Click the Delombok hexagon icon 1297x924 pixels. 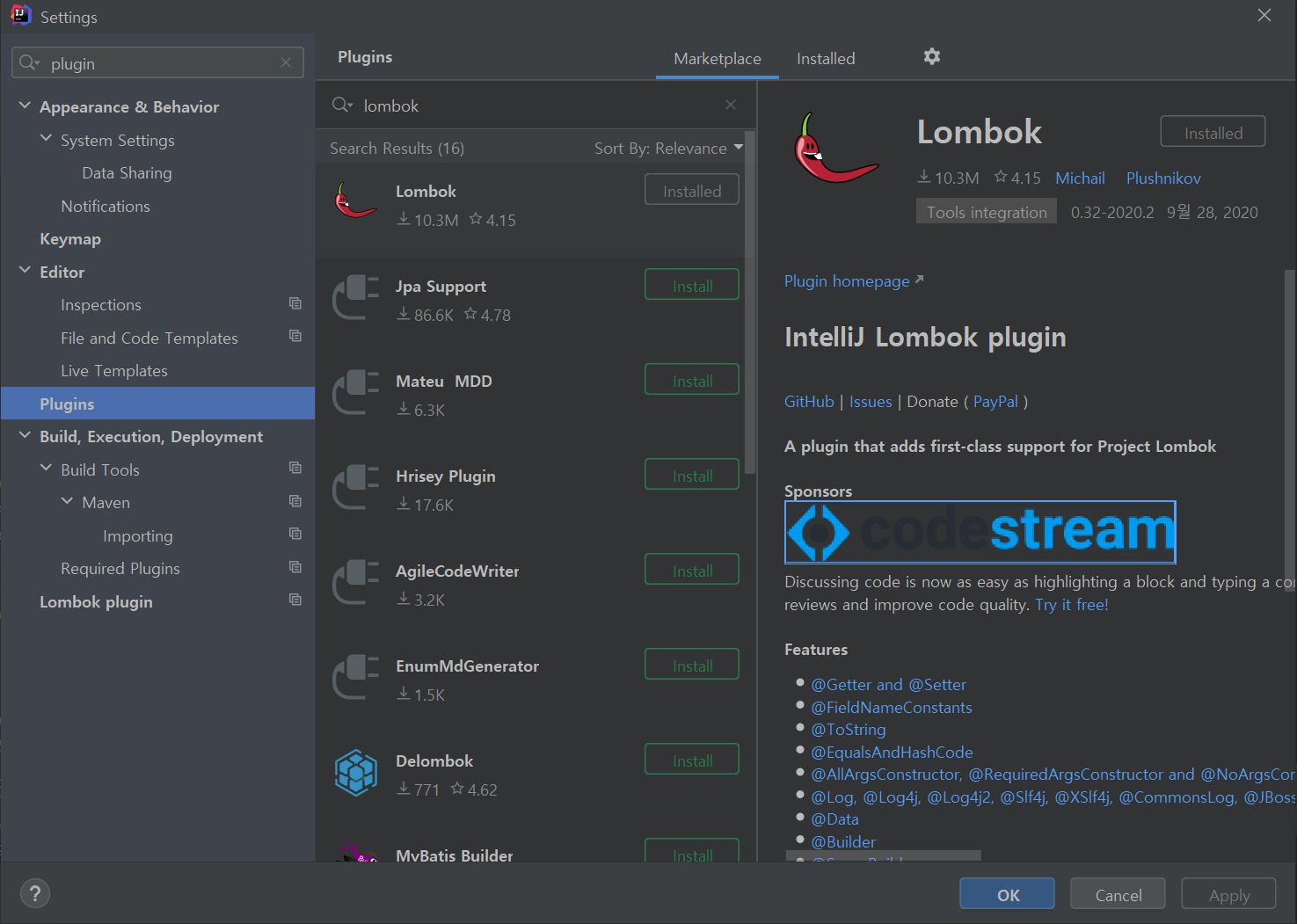(356, 773)
